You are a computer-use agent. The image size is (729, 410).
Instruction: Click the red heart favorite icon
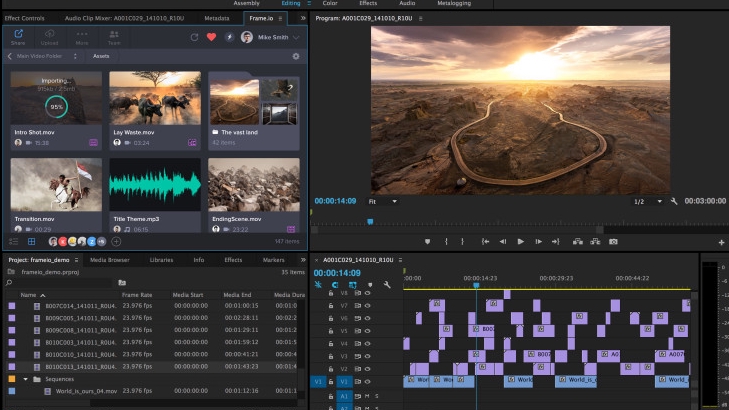click(211, 37)
